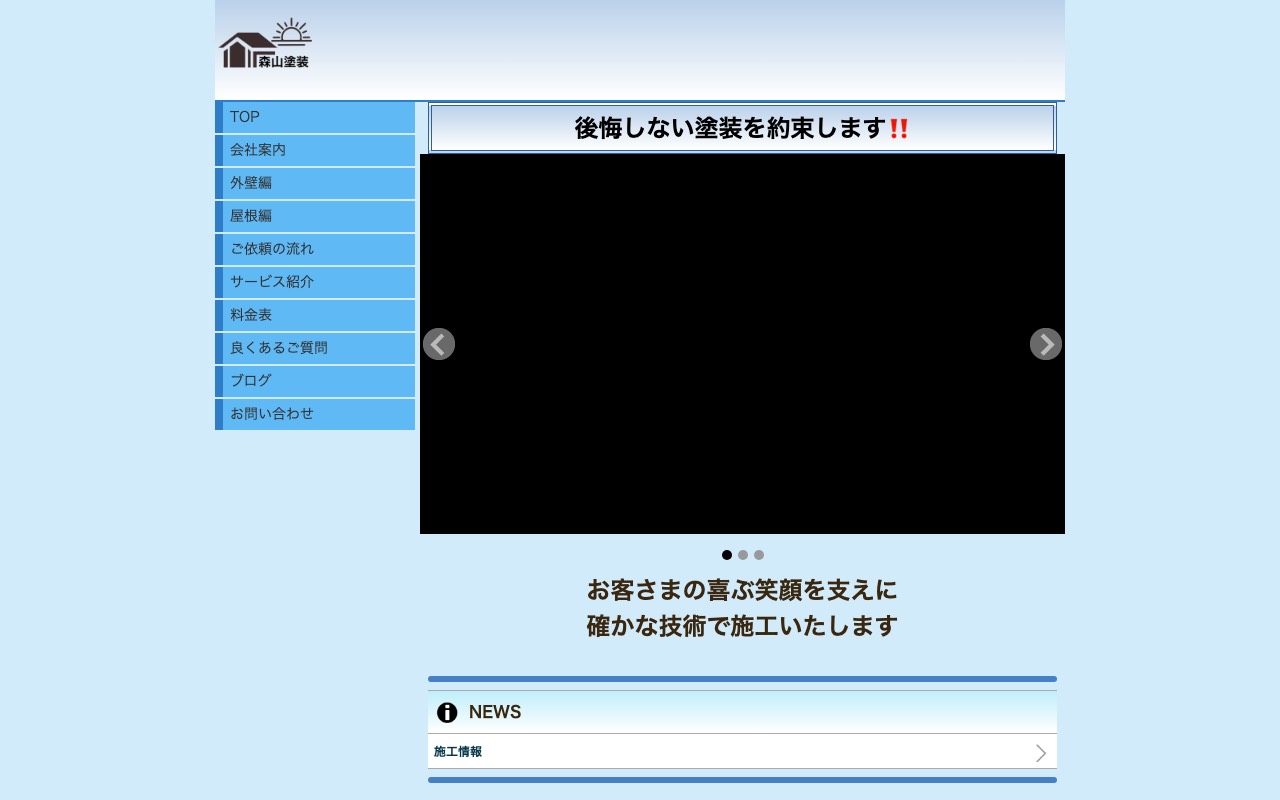
Task: Select the second slideshow dot
Action: (x=743, y=555)
